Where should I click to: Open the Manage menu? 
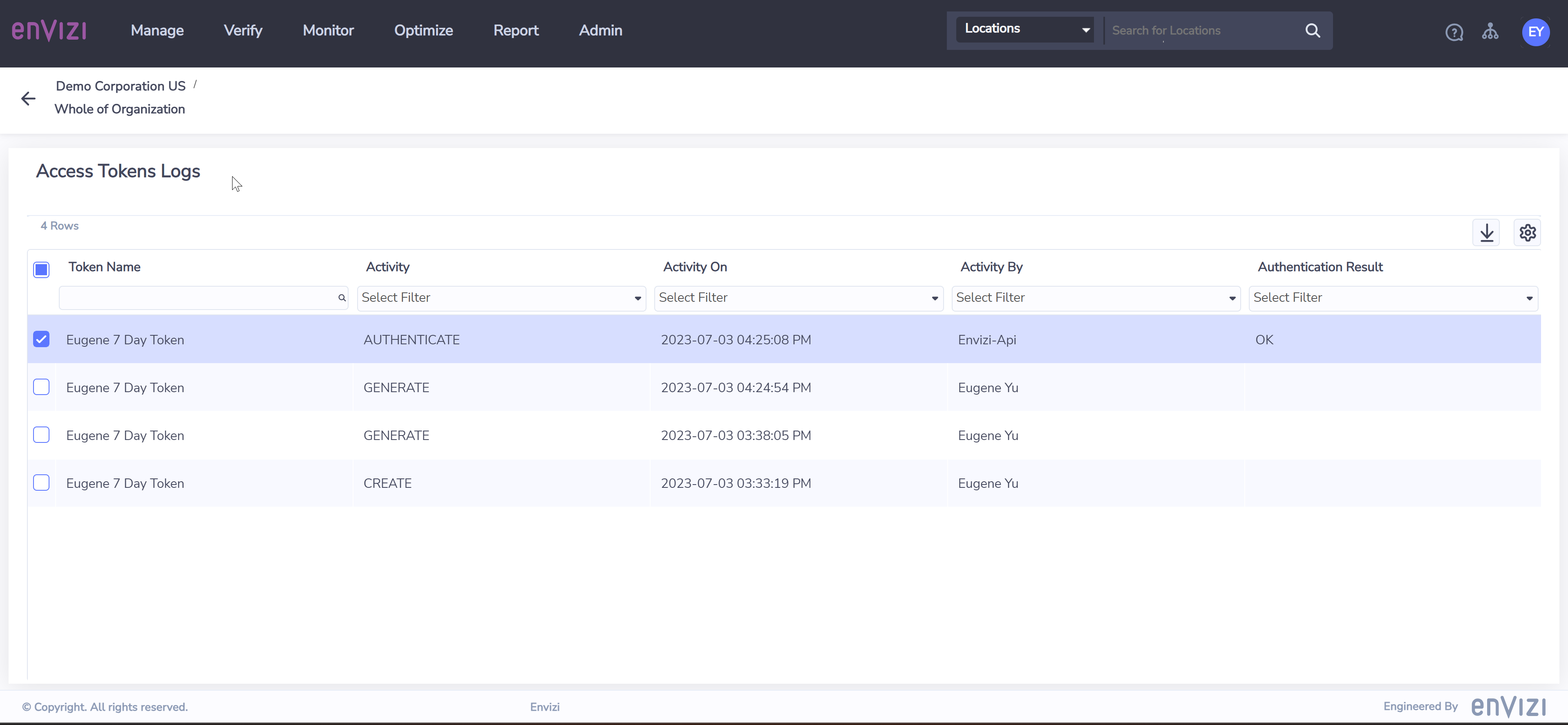pyautogui.click(x=157, y=30)
